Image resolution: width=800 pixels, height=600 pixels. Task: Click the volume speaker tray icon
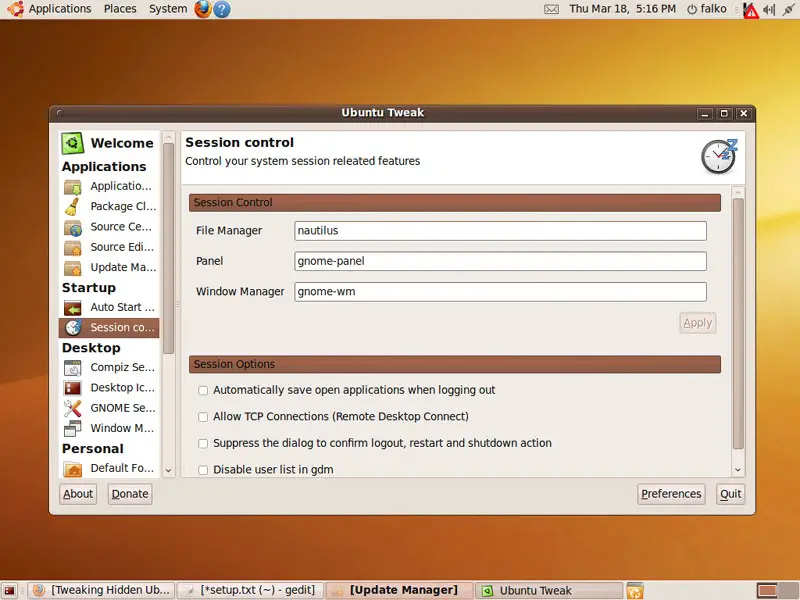tap(769, 9)
